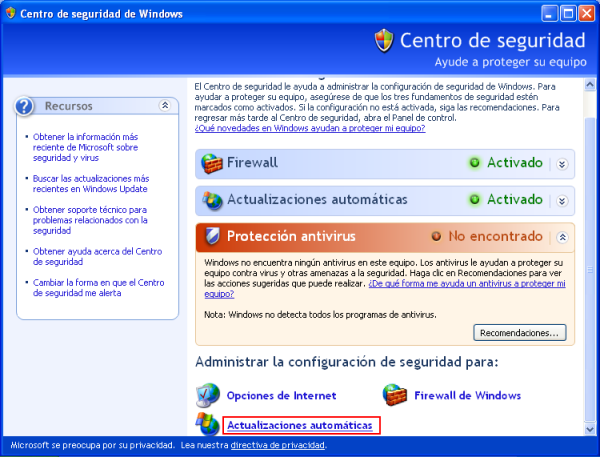Collapse the Recursos panel
This screenshot has height=457, width=600.
164,105
